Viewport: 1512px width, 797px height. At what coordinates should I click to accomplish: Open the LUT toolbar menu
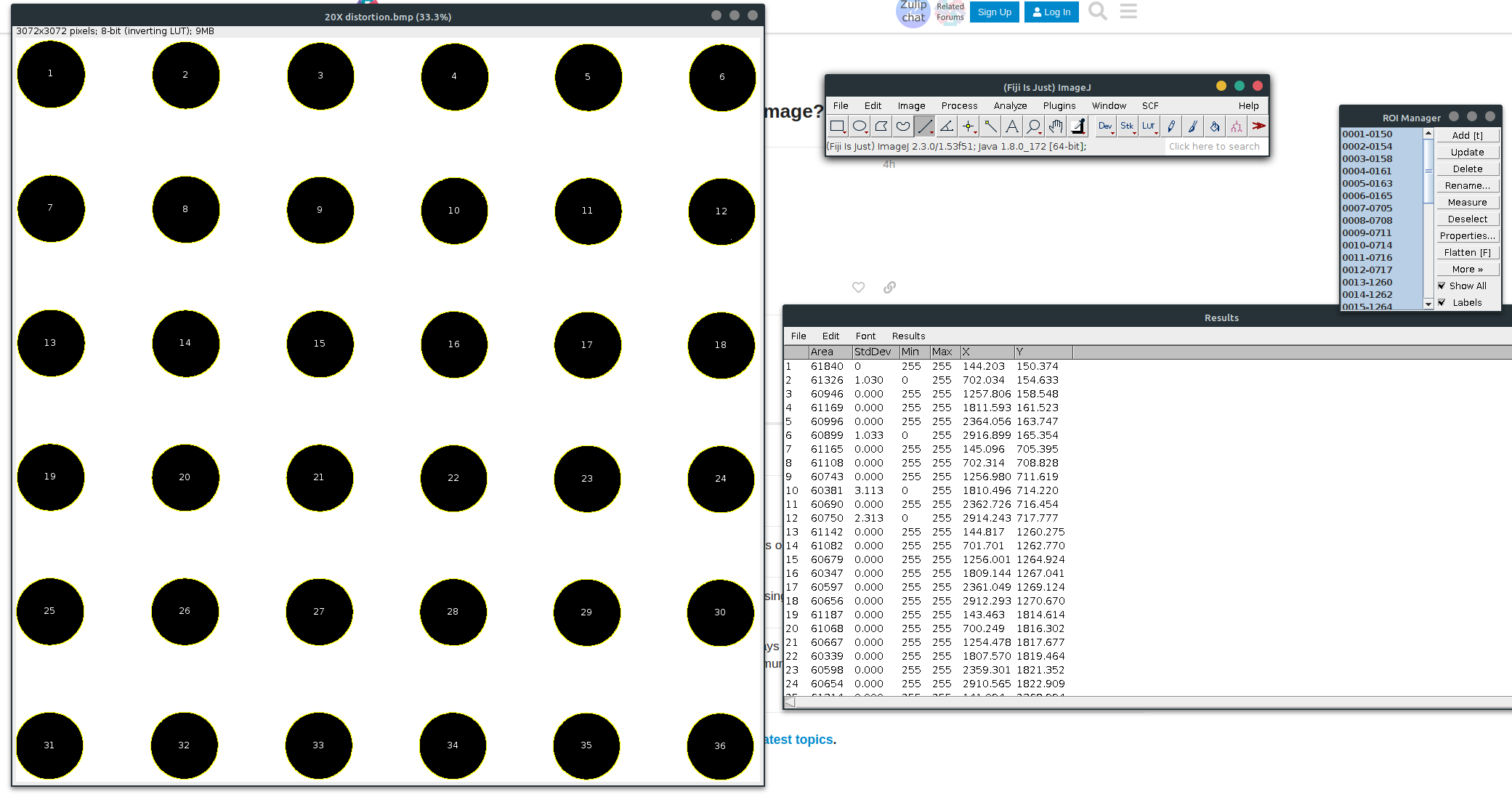pos(1149,126)
